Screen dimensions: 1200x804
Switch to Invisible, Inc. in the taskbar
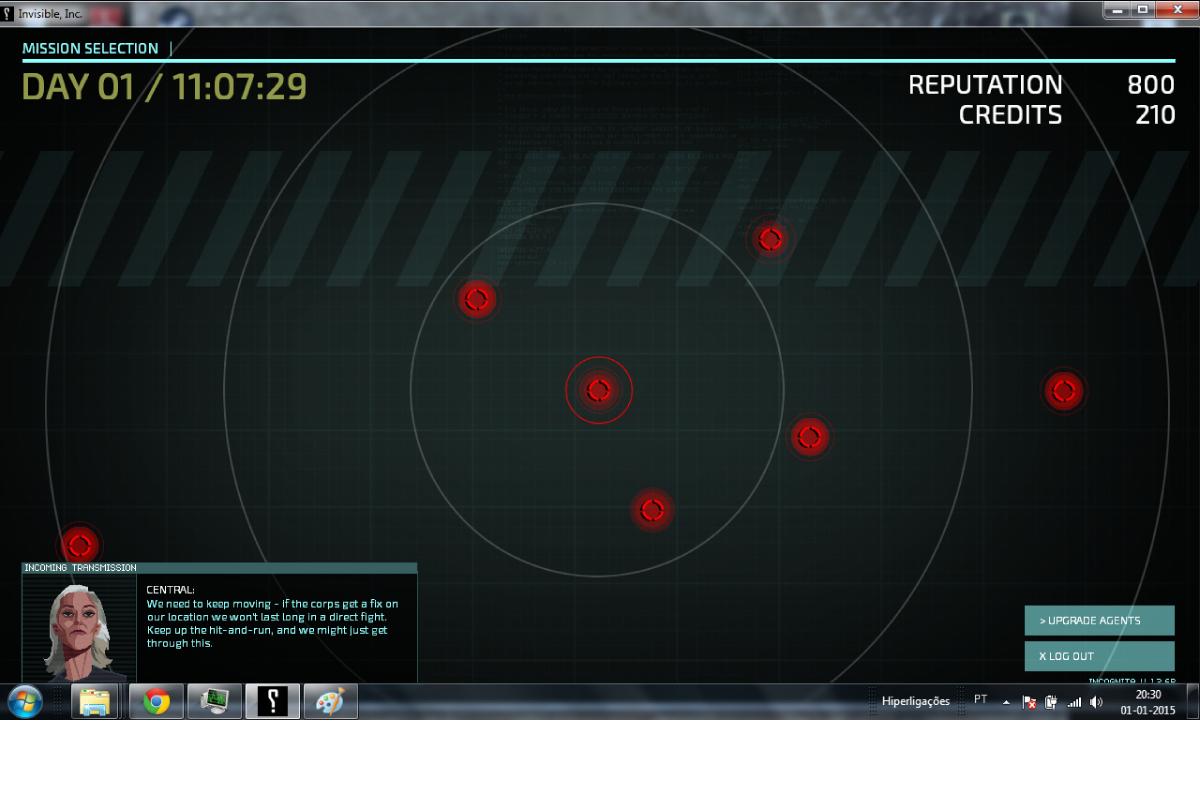point(272,702)
